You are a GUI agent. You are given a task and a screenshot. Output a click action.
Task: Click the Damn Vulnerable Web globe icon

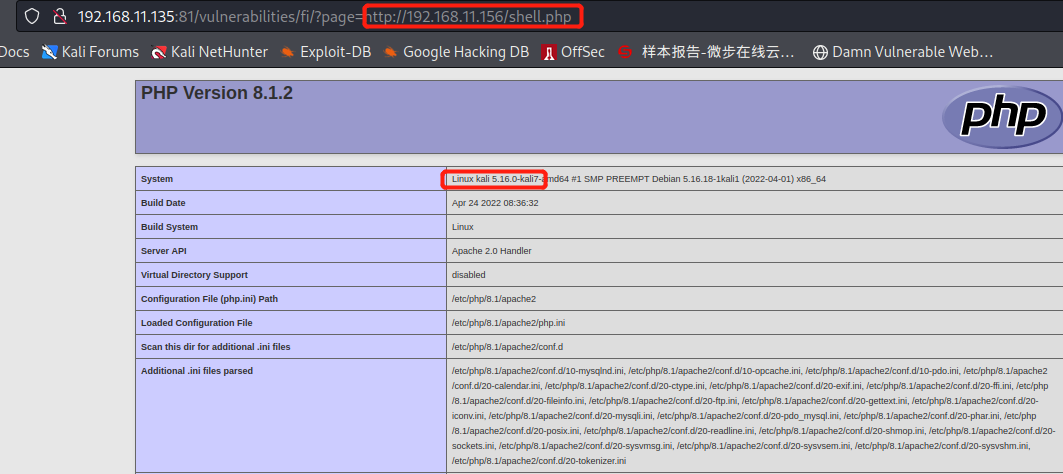[x=820, y=52]
